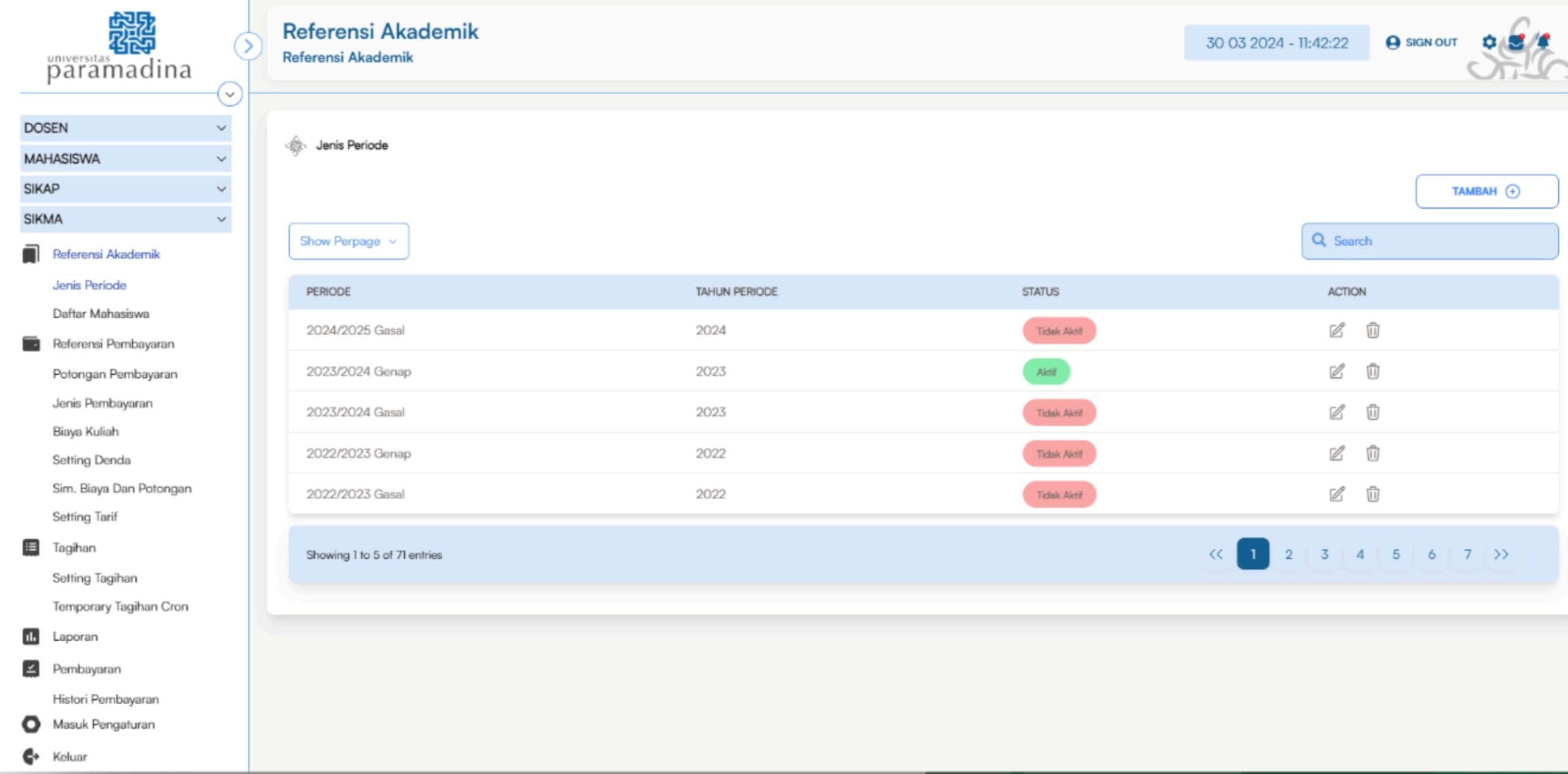Delete the 2023/2024 Genap period row

click(x=1373, y=372)
